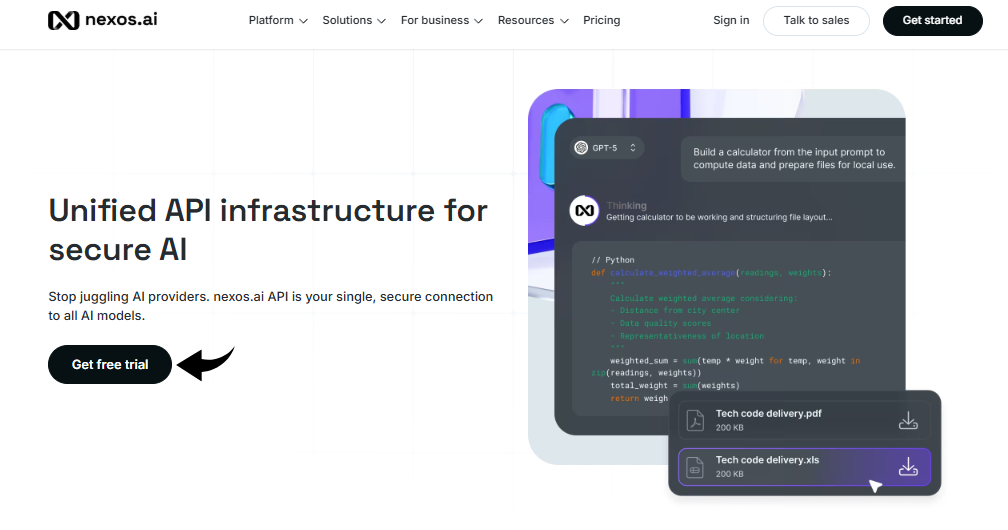Image resolution: width=1008 pixels, height=530 pixels.
Task: Open the GPT-5 model selector
Action: coord(607,148)
